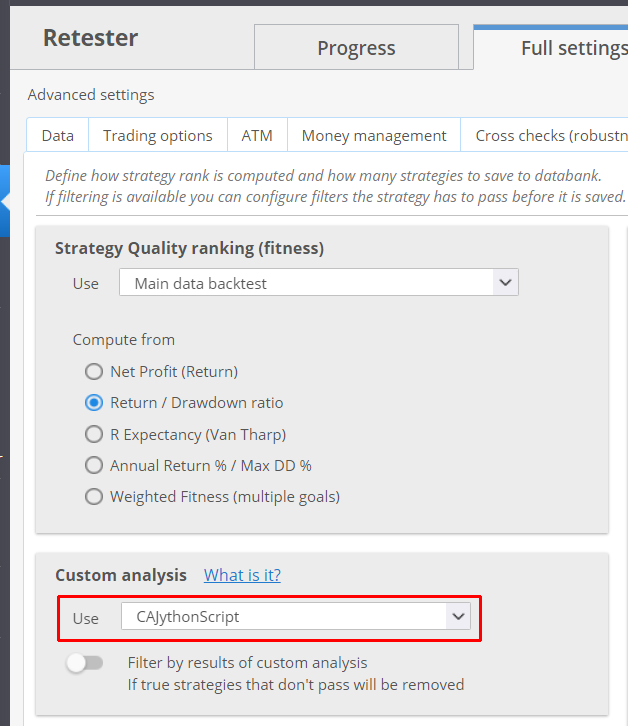Click the blue sidebar collapse arrow

tap(5, 201)
